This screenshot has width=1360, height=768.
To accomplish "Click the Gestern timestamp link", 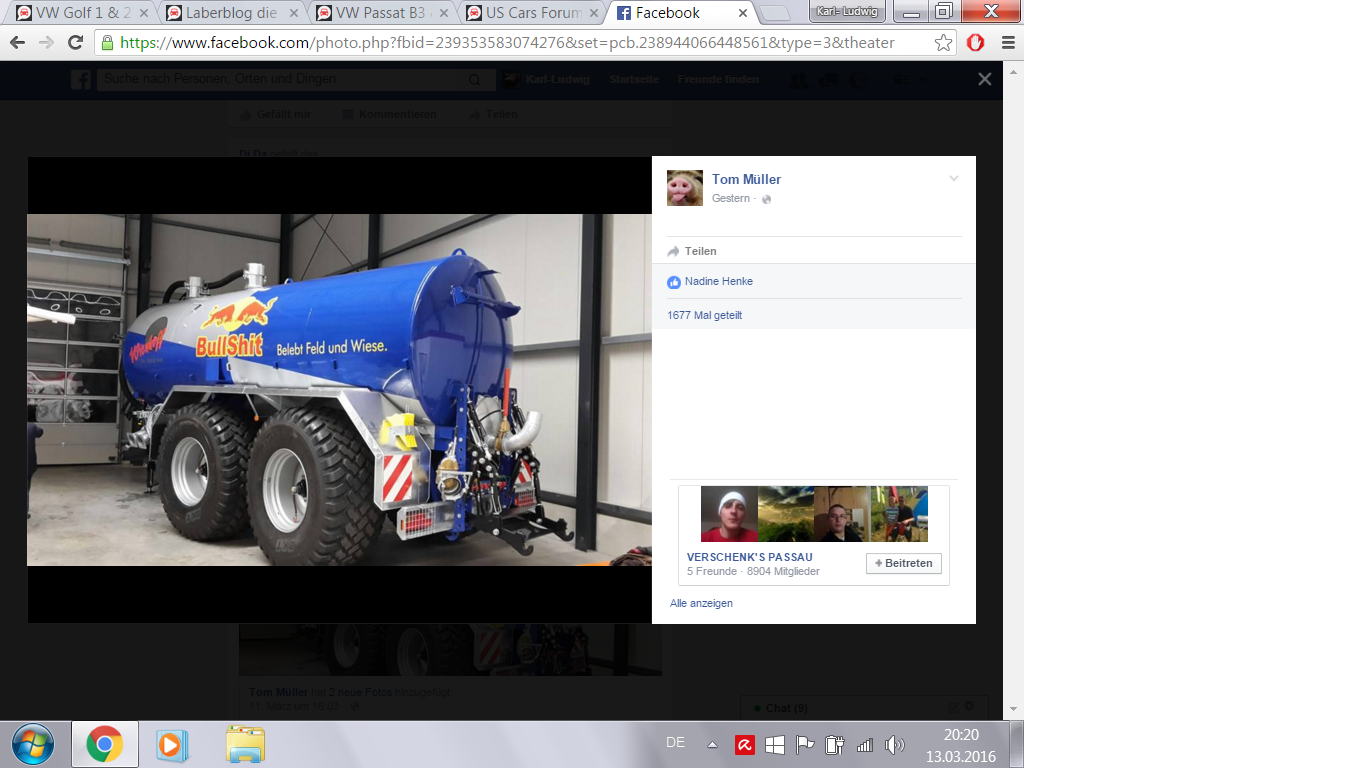I will click(x=731, y=199).
